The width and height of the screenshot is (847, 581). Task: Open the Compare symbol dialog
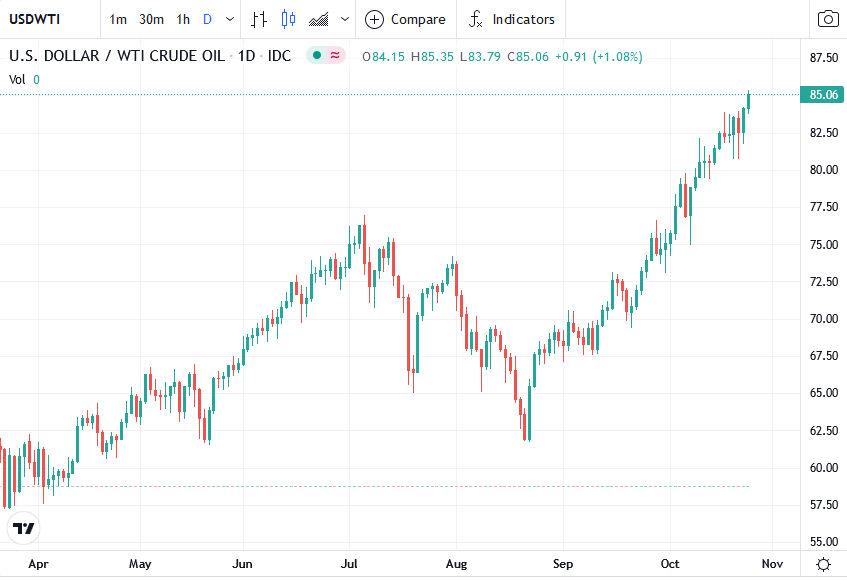click(406, 19)
